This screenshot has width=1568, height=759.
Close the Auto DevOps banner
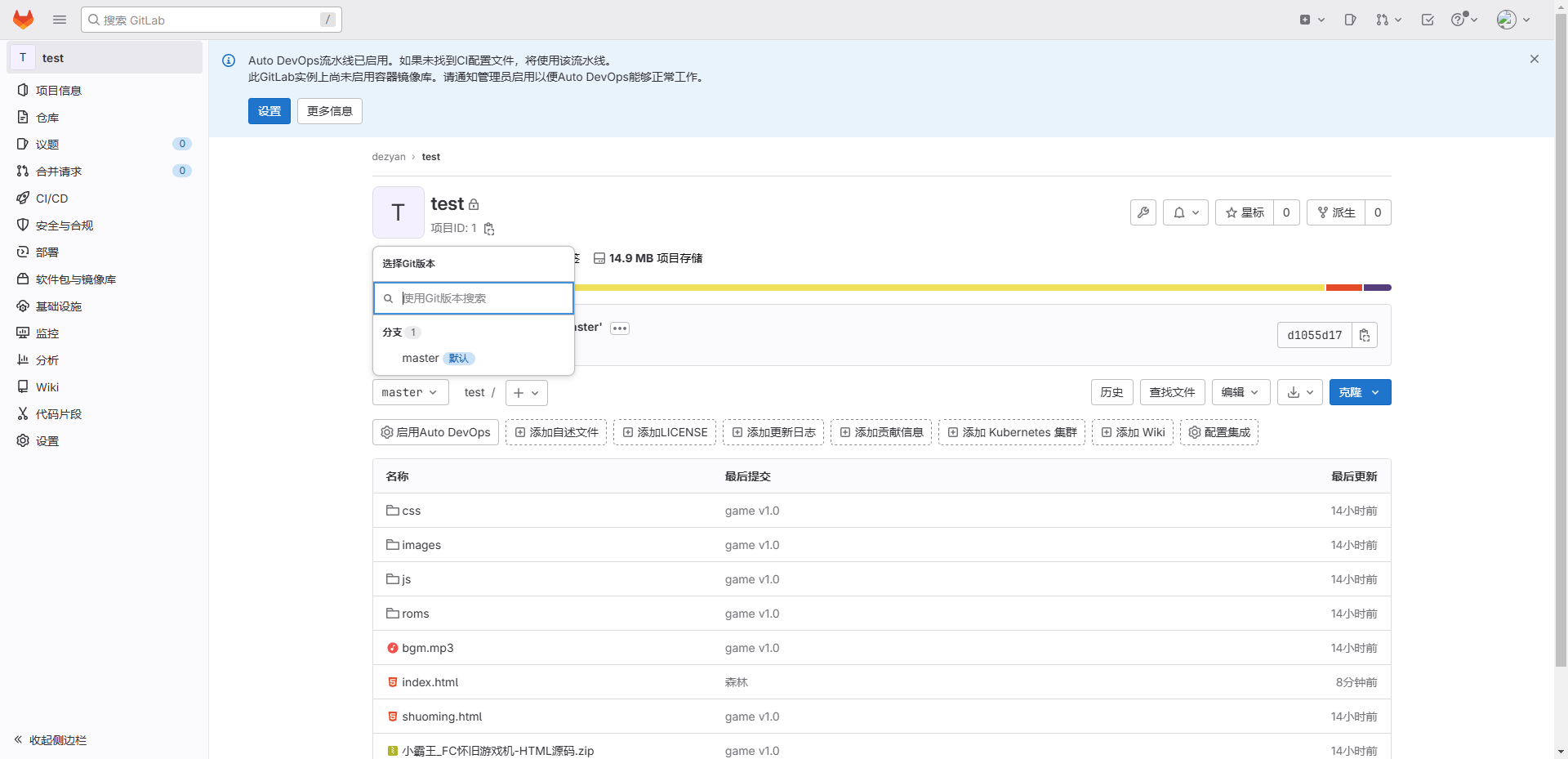(1535, 59)
